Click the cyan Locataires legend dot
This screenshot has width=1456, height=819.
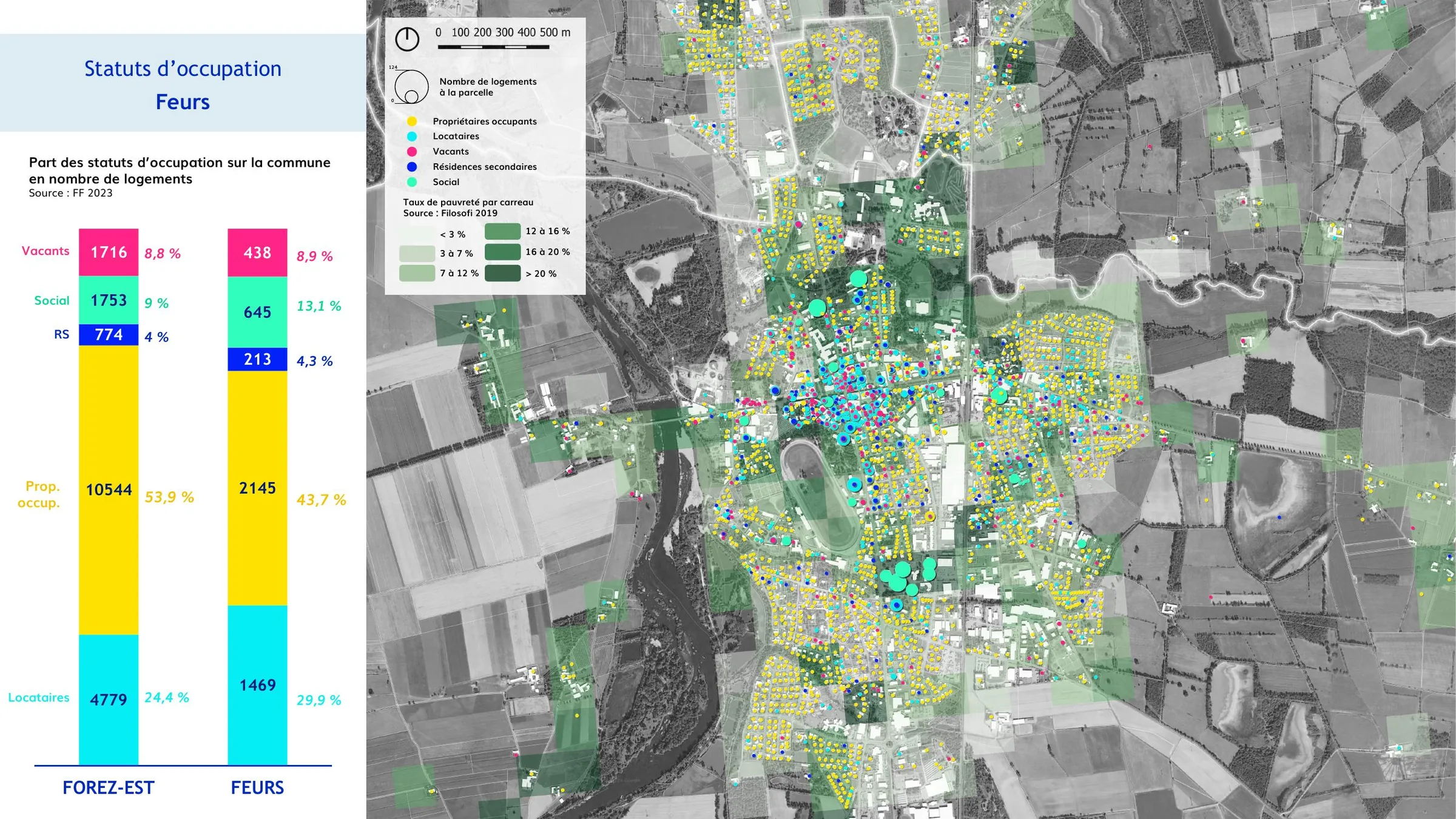coord(412,136)
